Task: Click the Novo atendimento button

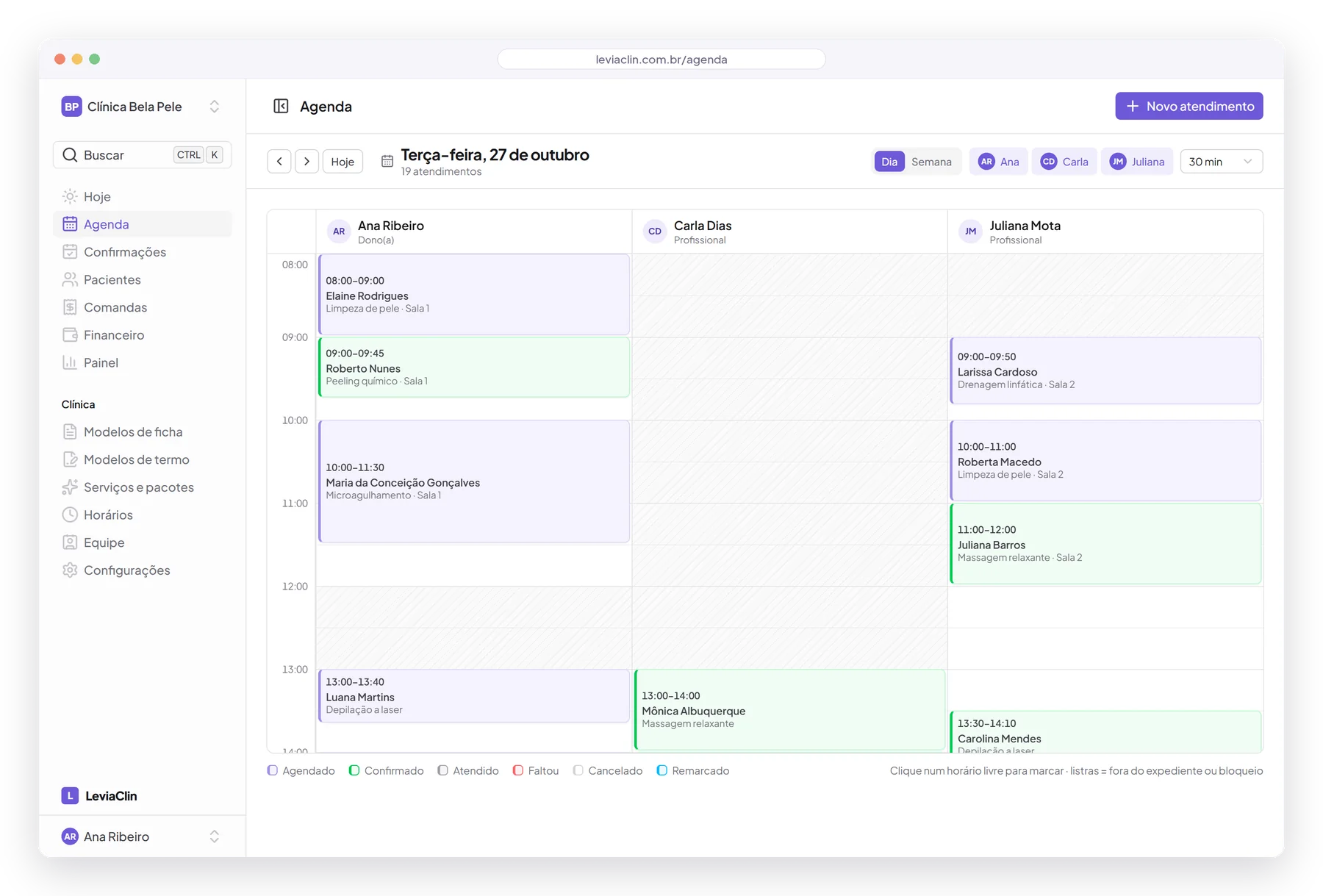Action: click(1188, 106)
